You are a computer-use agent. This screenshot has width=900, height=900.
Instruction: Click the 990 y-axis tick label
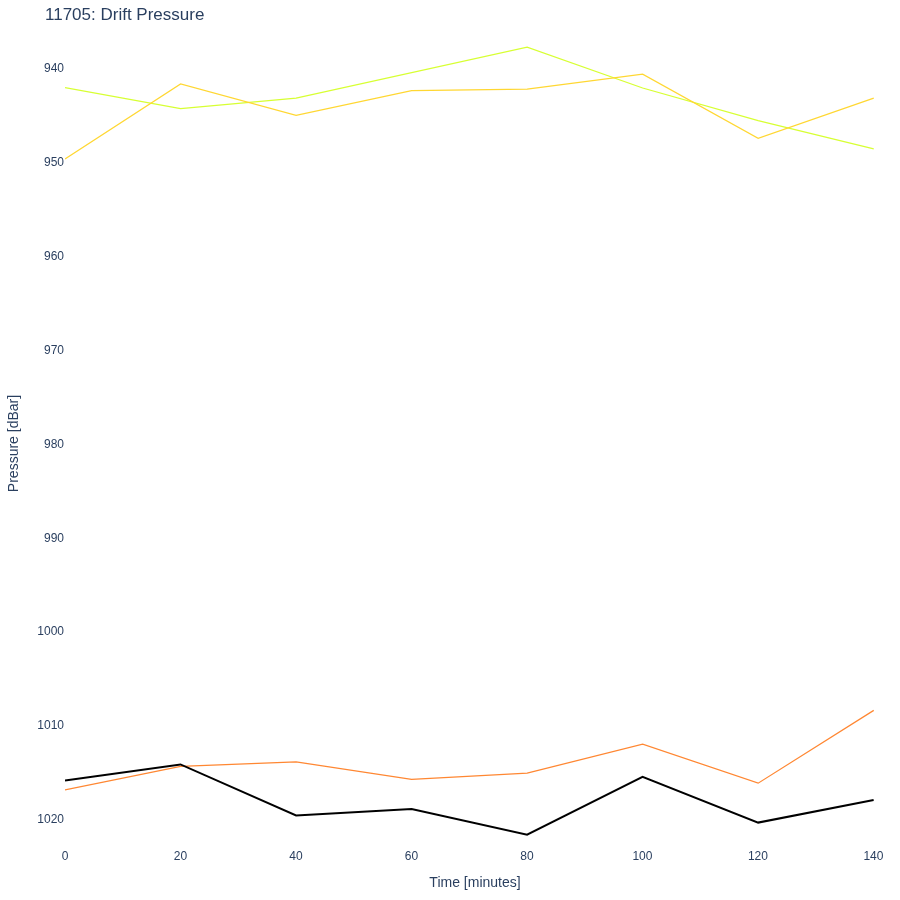[54, 538]
